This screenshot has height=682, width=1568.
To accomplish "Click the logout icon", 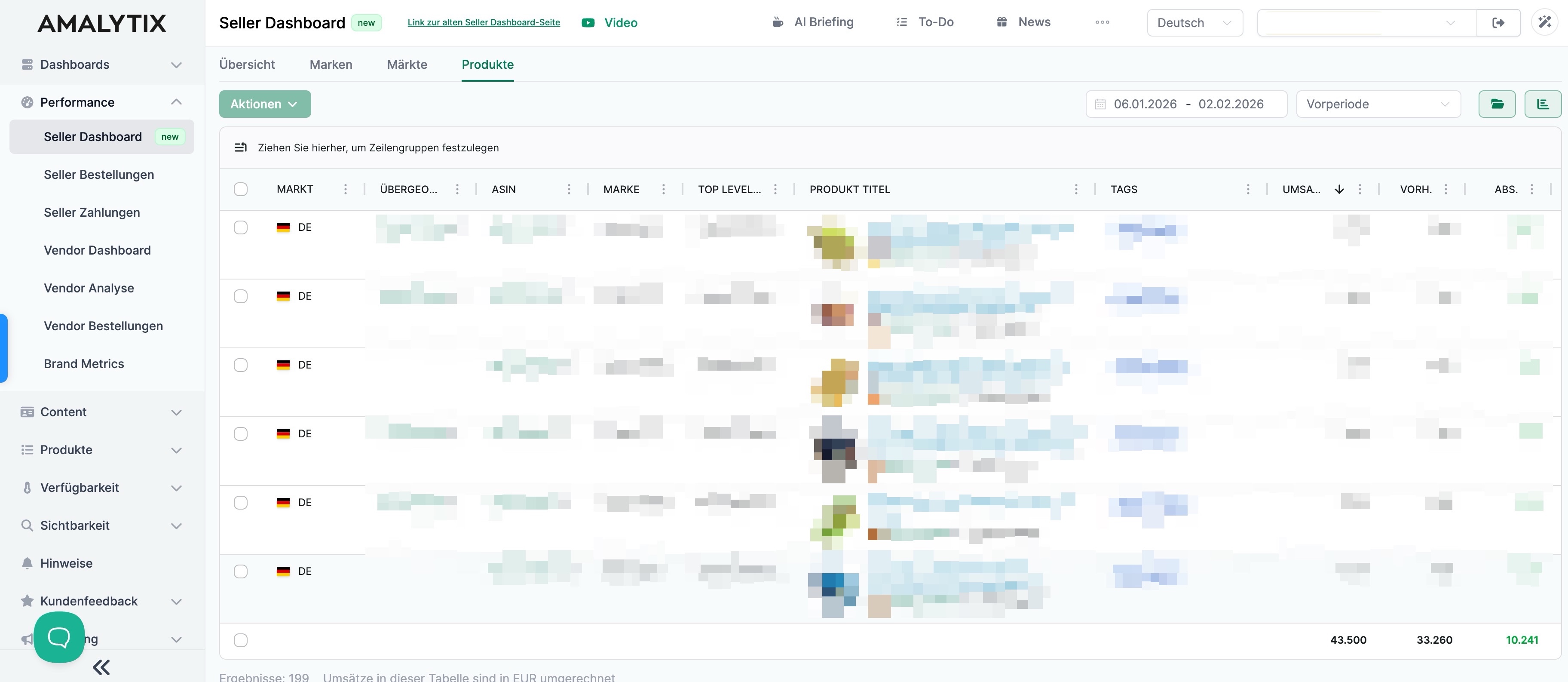I will (1498, 22).
